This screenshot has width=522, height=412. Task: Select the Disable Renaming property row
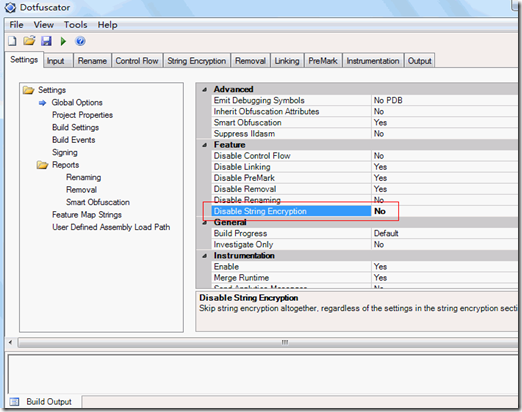pyautogui.click(x=365, y=200)
